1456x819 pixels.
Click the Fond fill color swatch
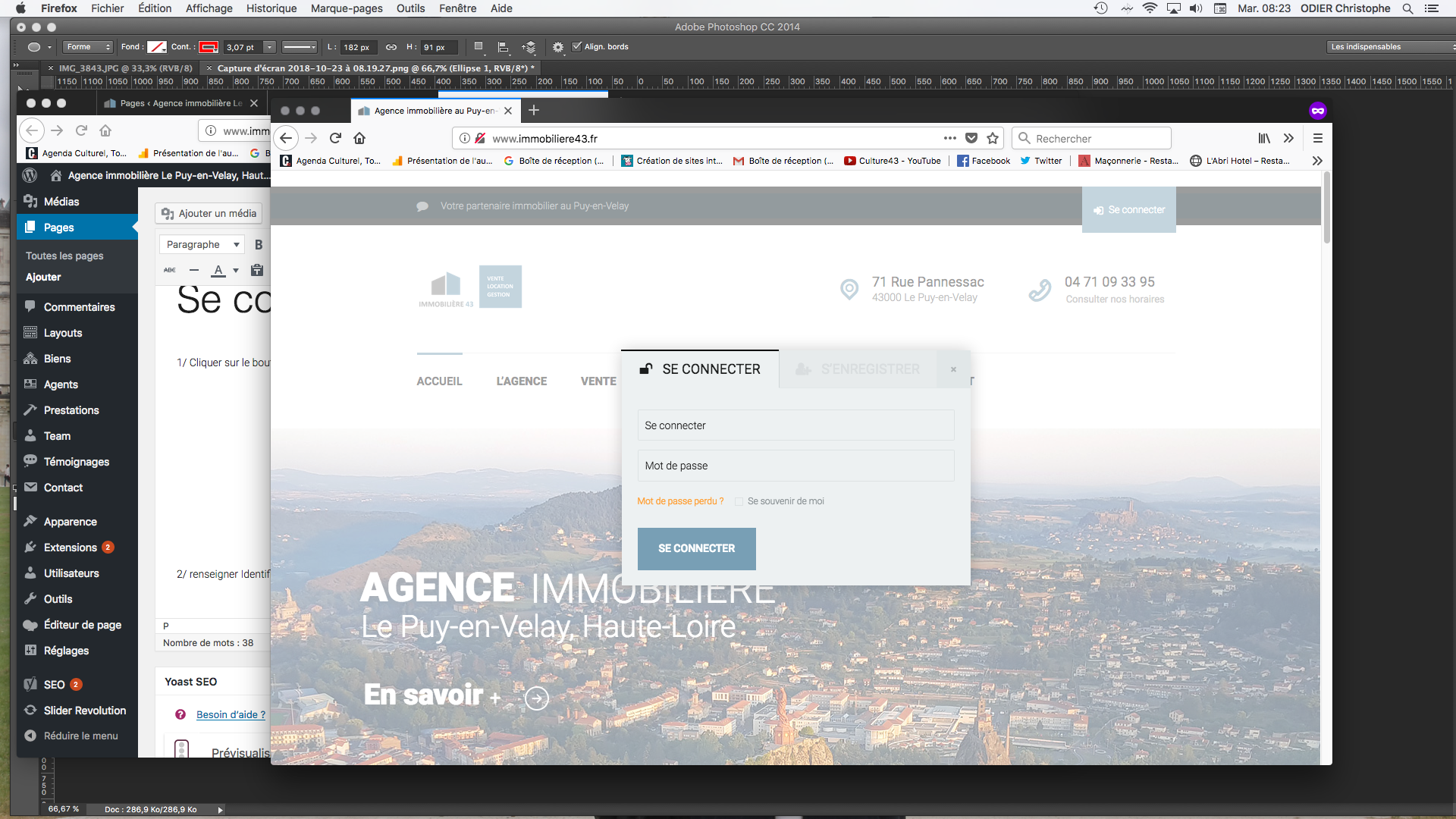point(157,47)
